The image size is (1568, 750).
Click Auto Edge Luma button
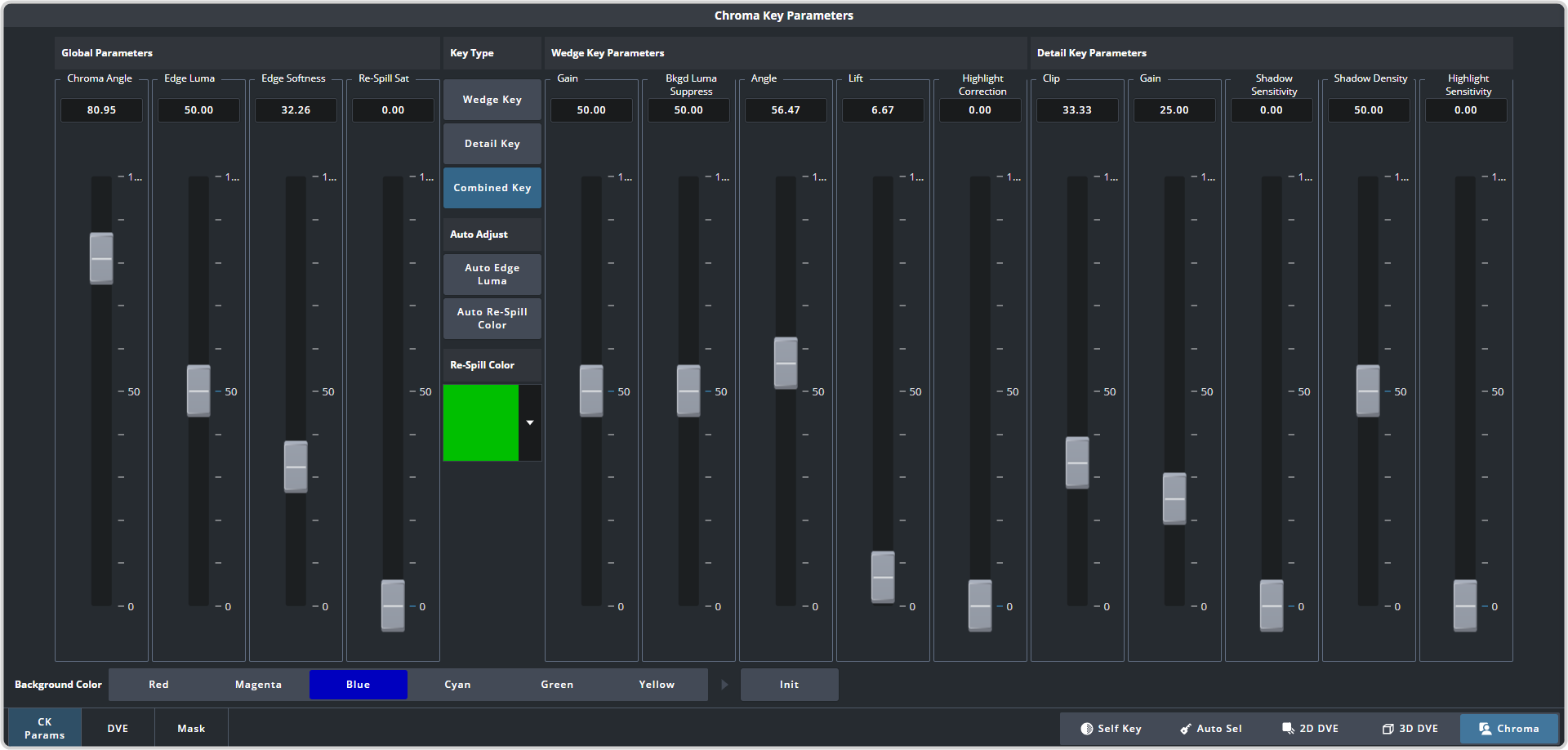click(x=492, y=275)
